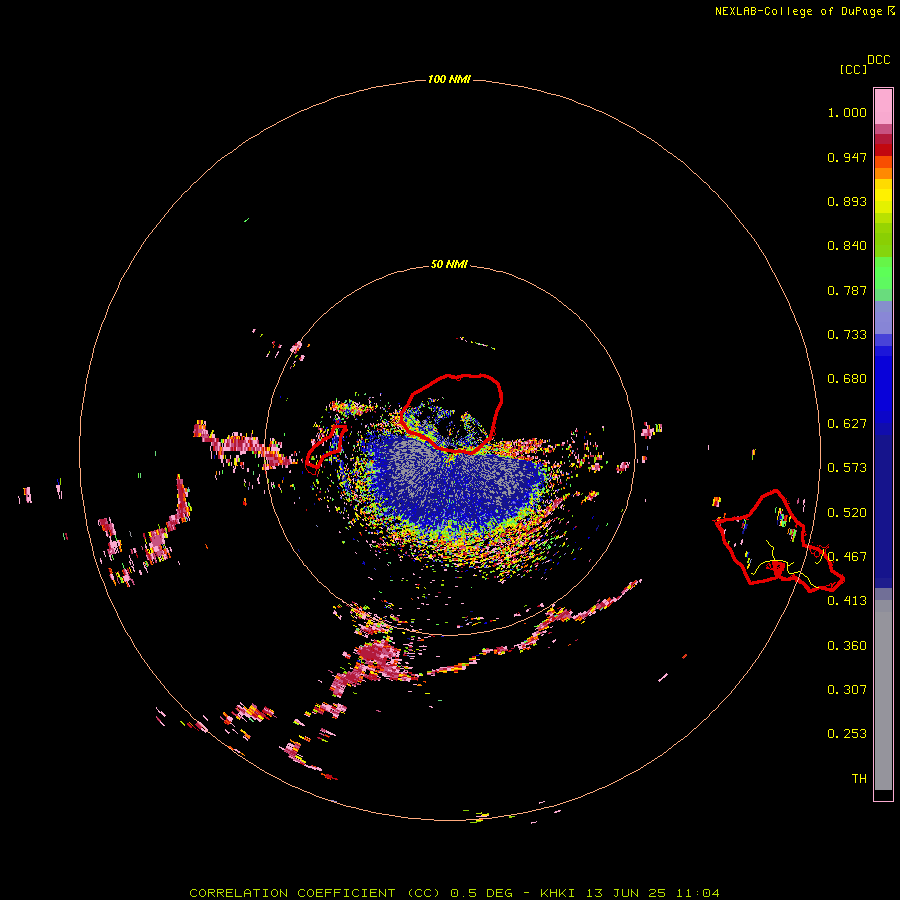Click the TH threshold label
The image size is (900, 900).
coord(859,779)
